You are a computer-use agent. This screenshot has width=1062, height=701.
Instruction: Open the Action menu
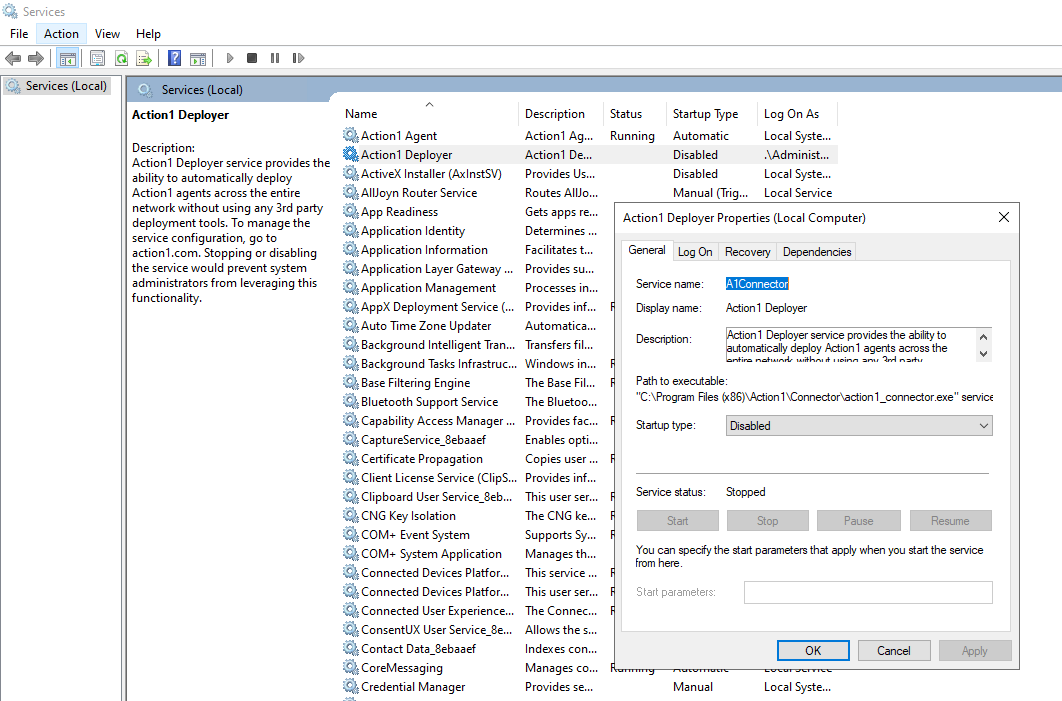pos(60,33)
